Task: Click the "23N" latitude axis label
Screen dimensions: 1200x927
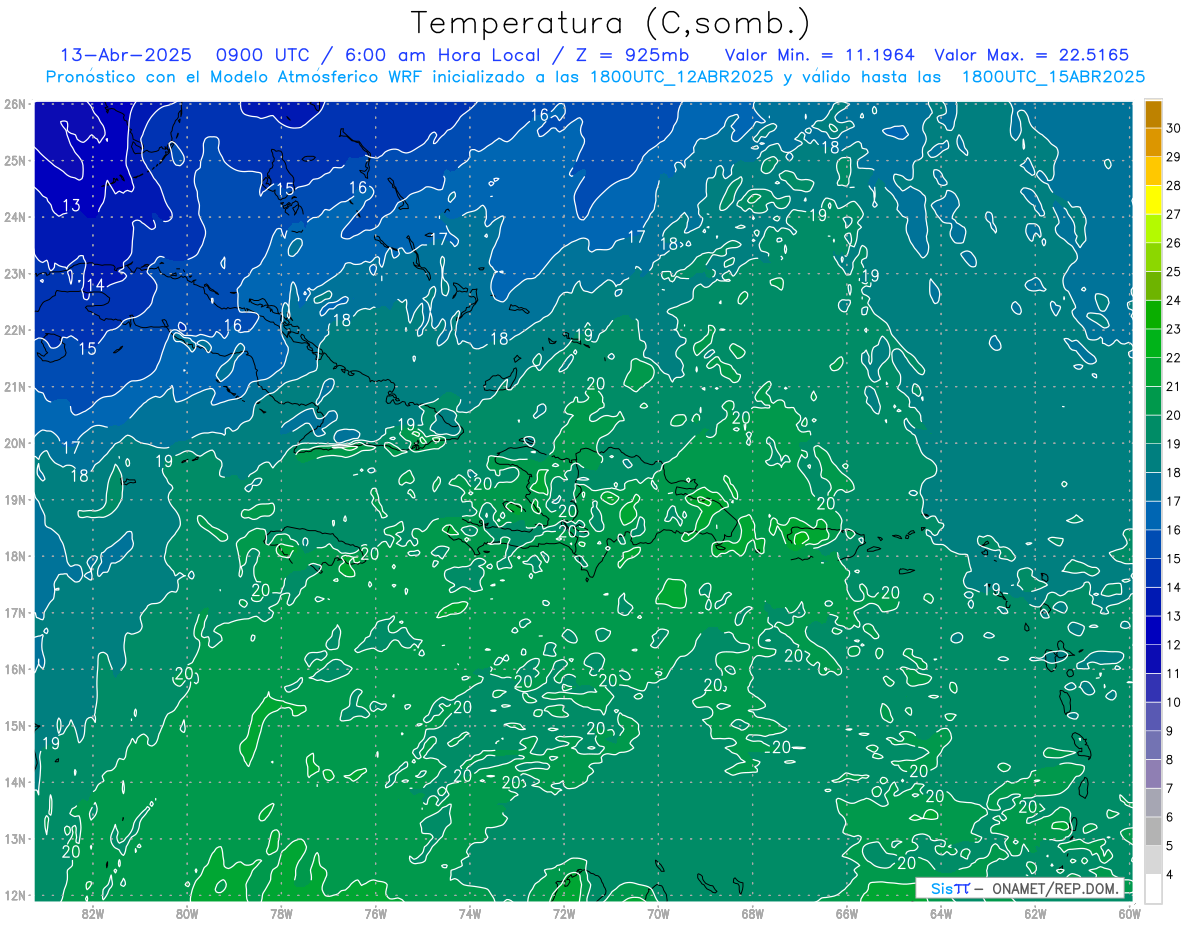Action: [14, 273]
